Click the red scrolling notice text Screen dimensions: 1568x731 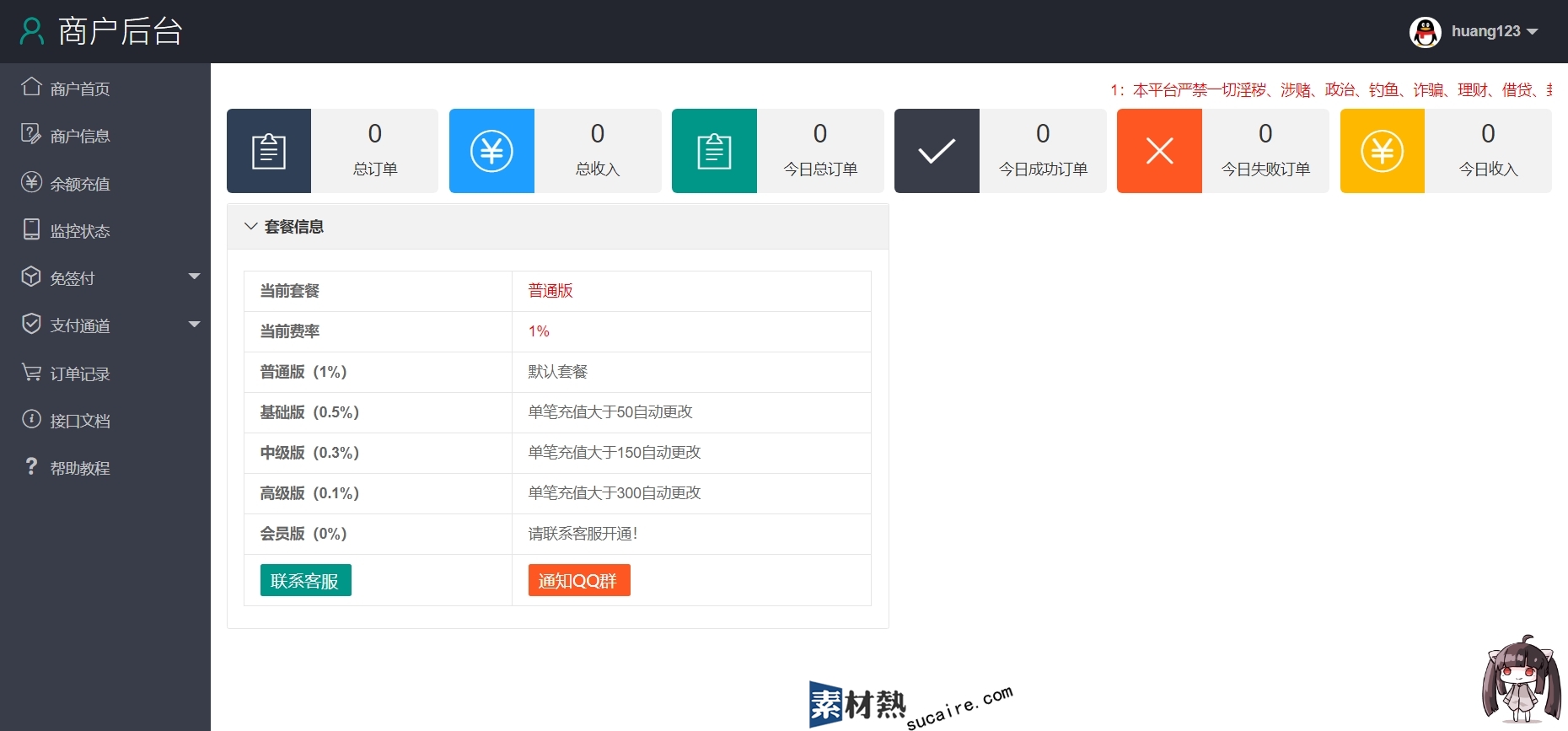click(1331, 90)
